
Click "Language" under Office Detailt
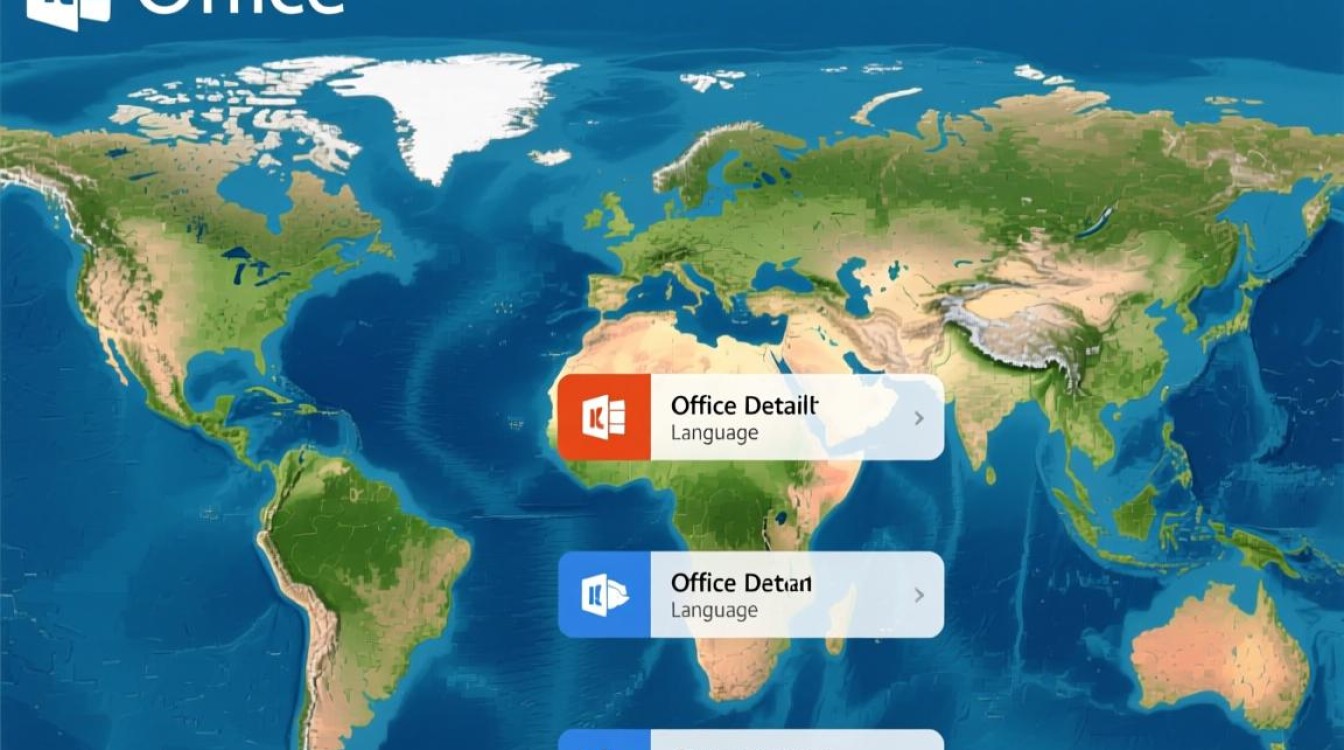[x=714, y=433]
